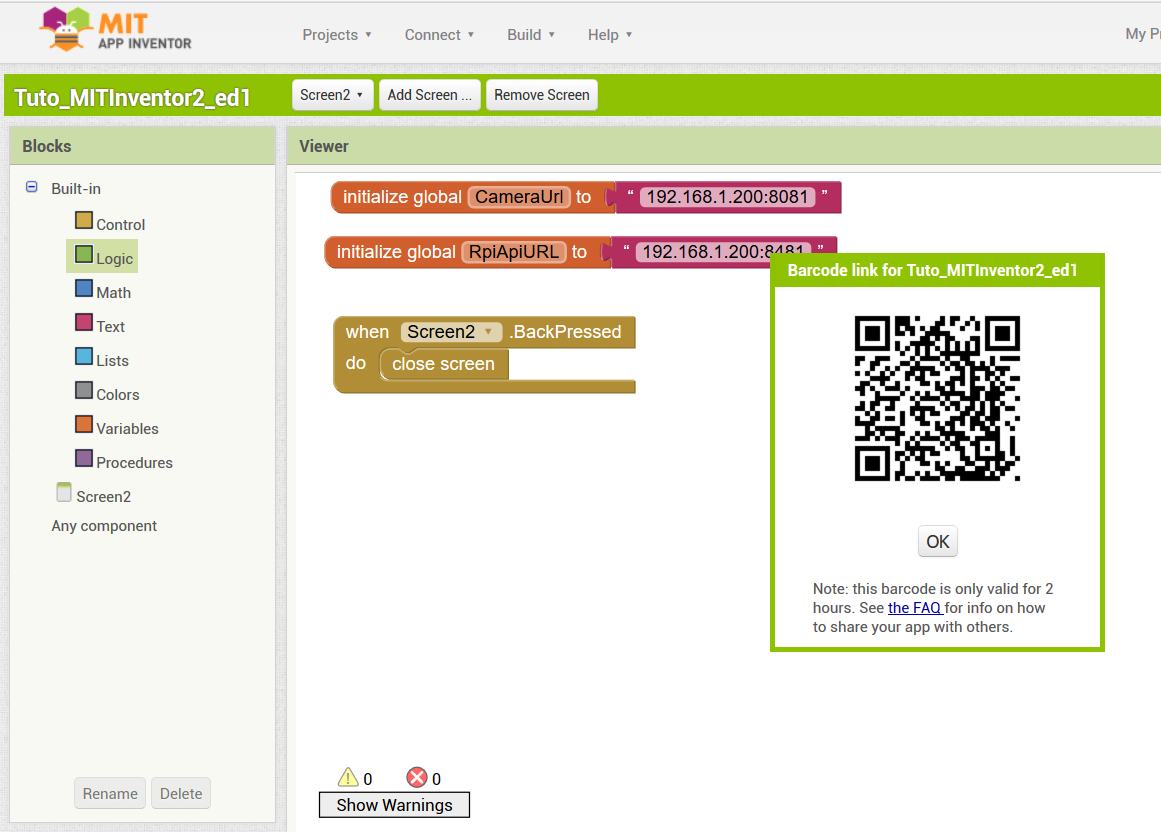The height and width of the screenshot is (832, 1161).
Task: Open the FAQ link in the barcode note
Action: pos(915,608)
